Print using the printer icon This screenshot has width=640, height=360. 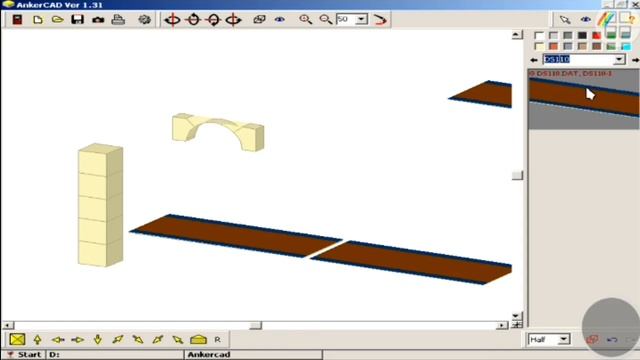pyautogui.click(x=118, y=19)
